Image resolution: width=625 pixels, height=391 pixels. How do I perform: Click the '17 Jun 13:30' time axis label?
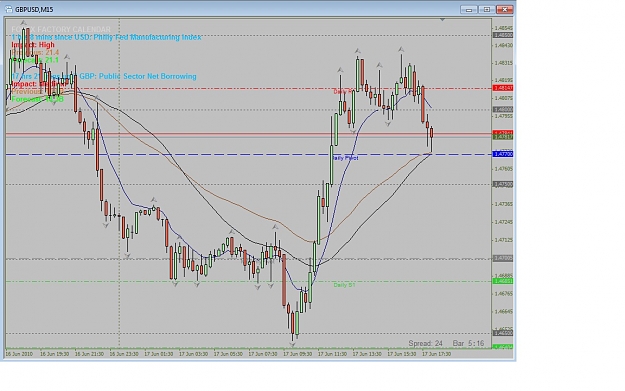[367, 354]
